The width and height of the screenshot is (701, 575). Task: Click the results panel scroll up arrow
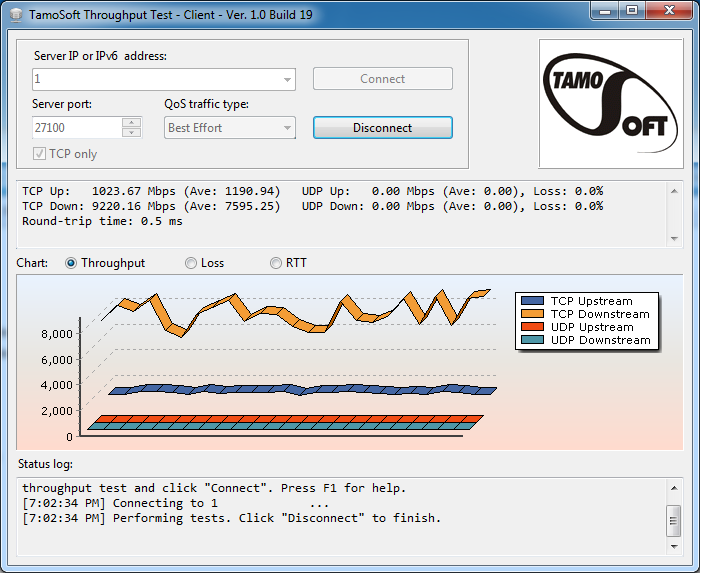[675, 191]
